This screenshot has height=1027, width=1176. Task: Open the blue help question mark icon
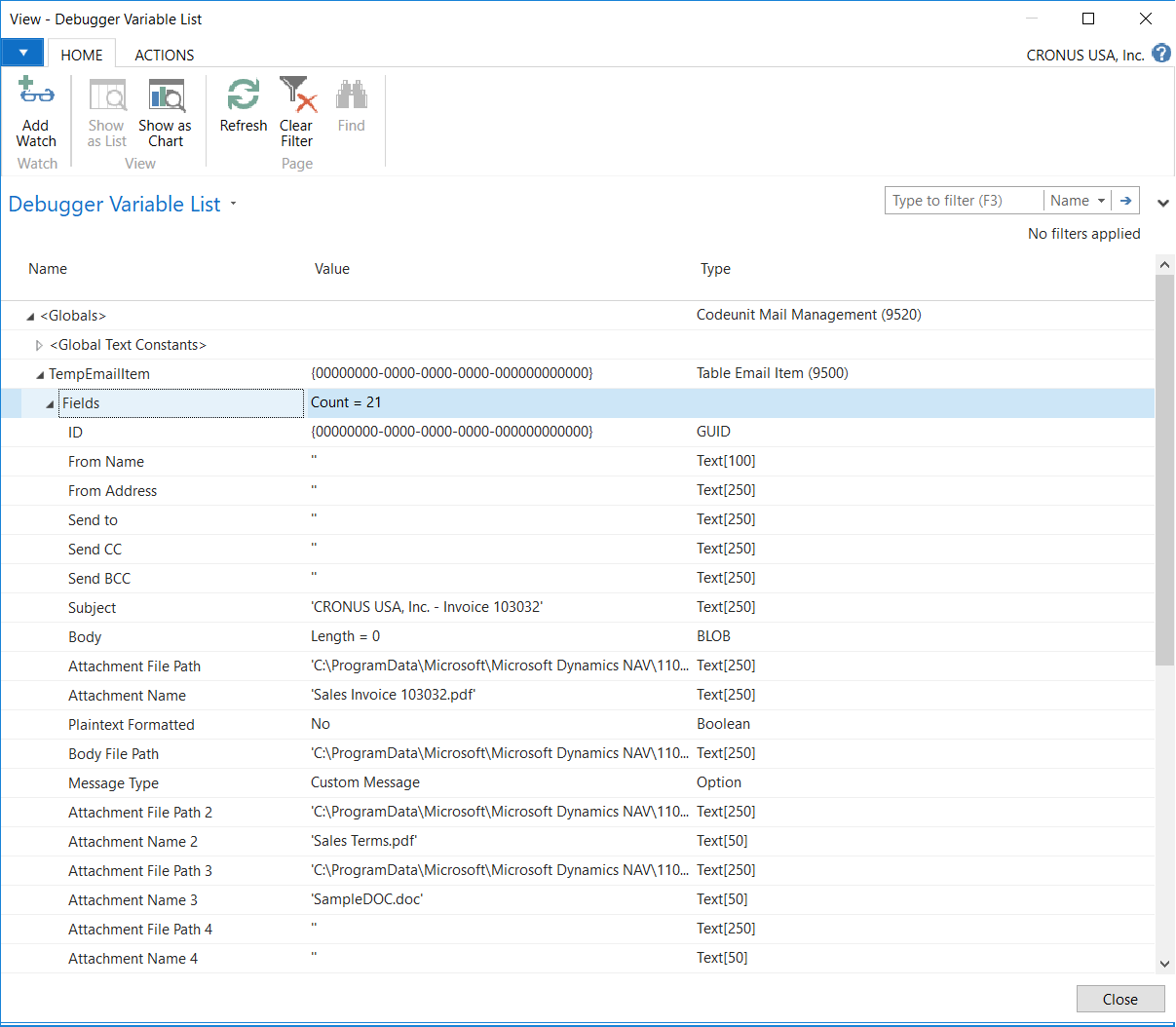(1161, 54)
